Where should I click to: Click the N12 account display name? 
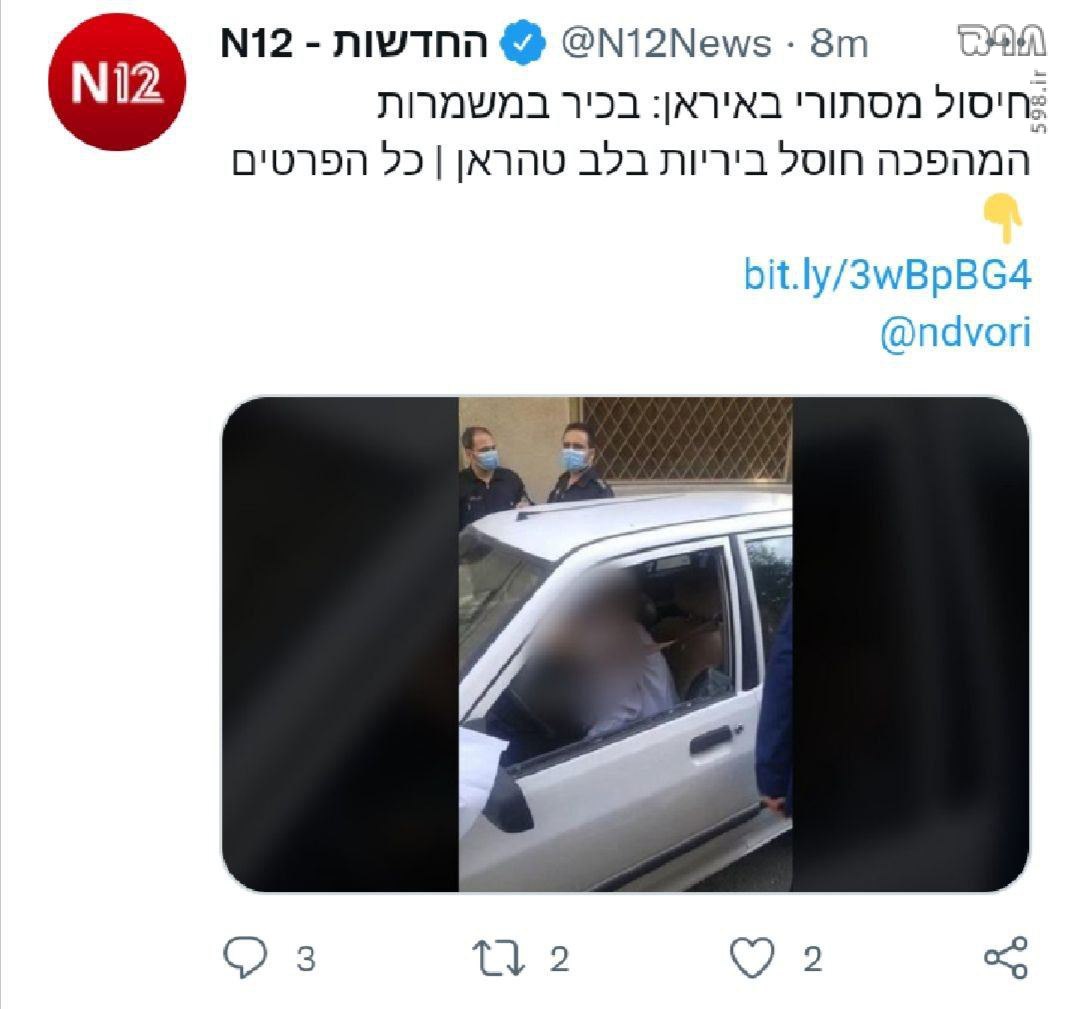pyautogui.click(x=353, y=43)
